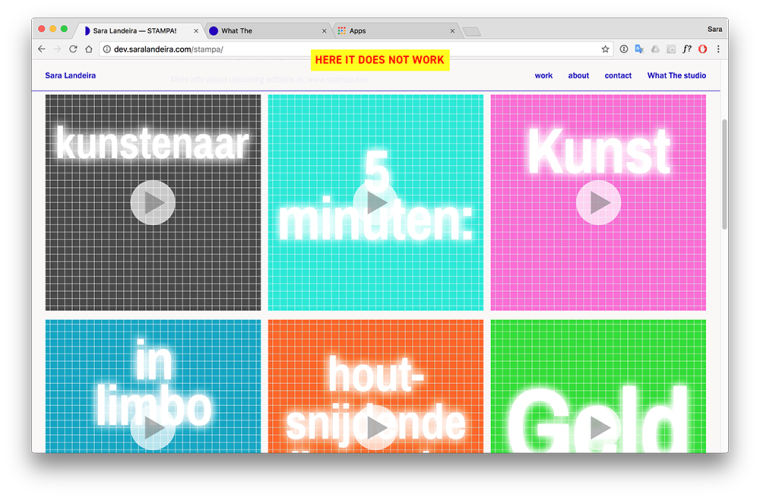Open the 'work' navigation link

[x=543, y=76]
